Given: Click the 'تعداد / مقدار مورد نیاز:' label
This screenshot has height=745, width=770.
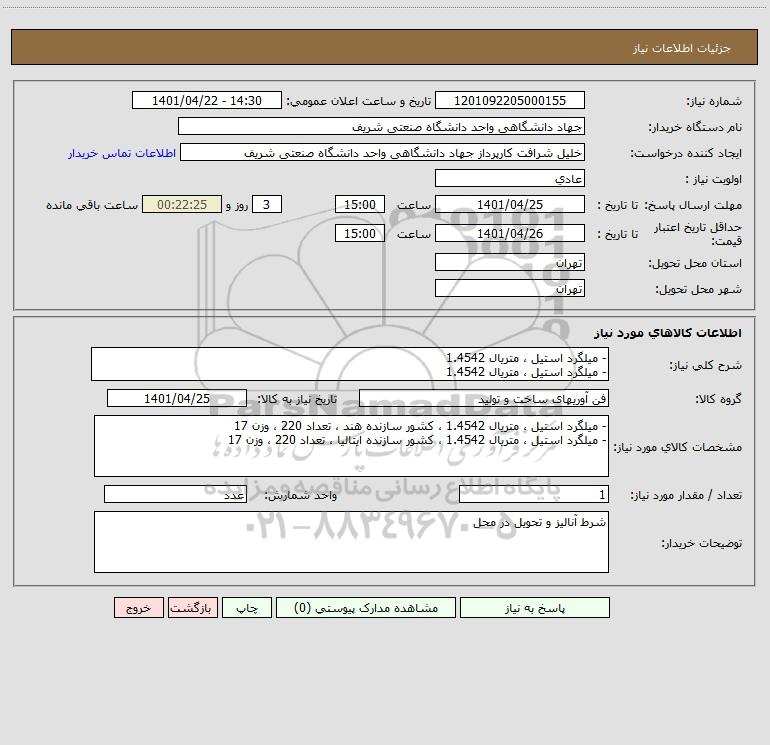Looking at the screenshot, I should pyautogui.click(x=686, y=495).
